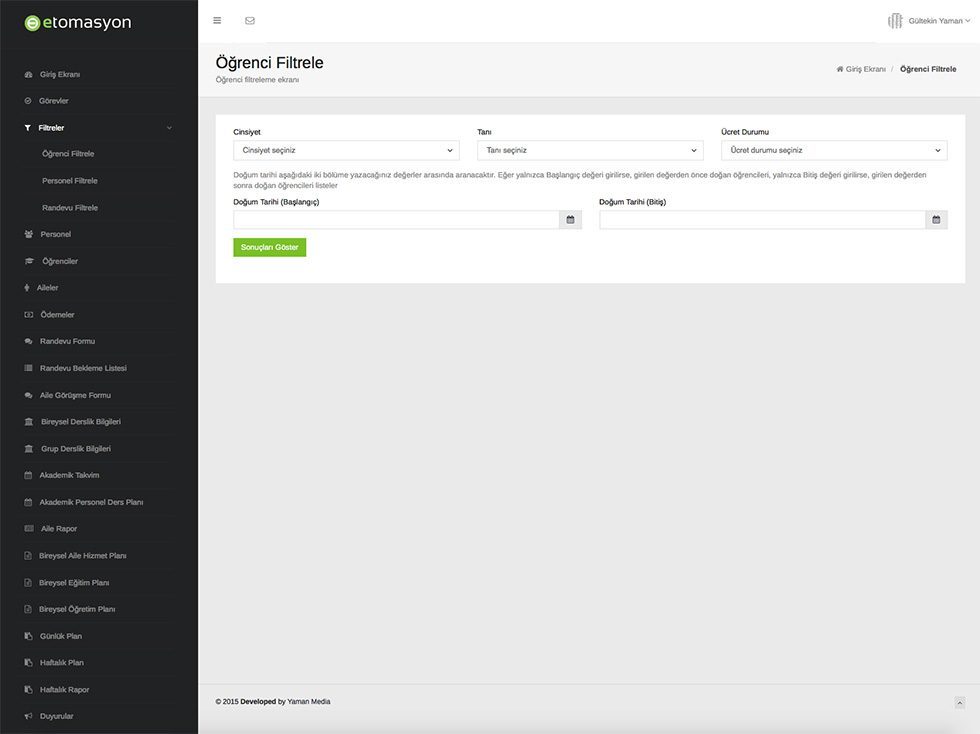The width and height of the screenshot is (980, 734).
Task: Click the Sonuçları Göster button
Action: pos(269,247)
